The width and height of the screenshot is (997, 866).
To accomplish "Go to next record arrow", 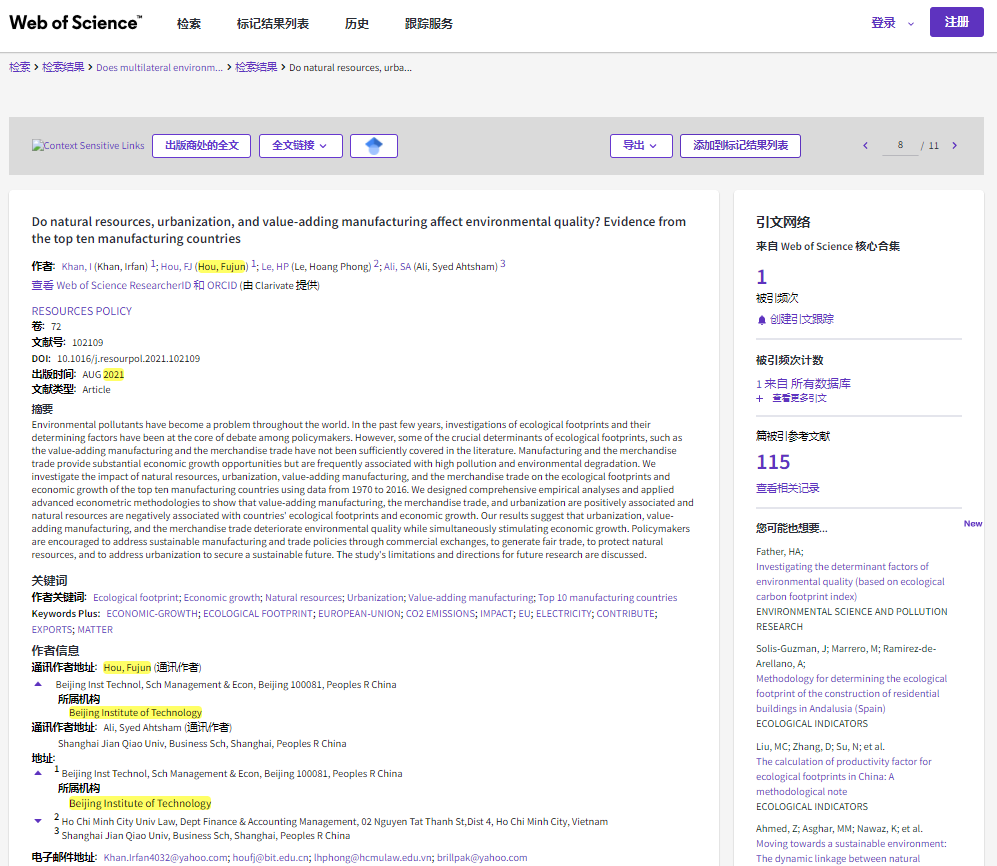I will (954, 146).
